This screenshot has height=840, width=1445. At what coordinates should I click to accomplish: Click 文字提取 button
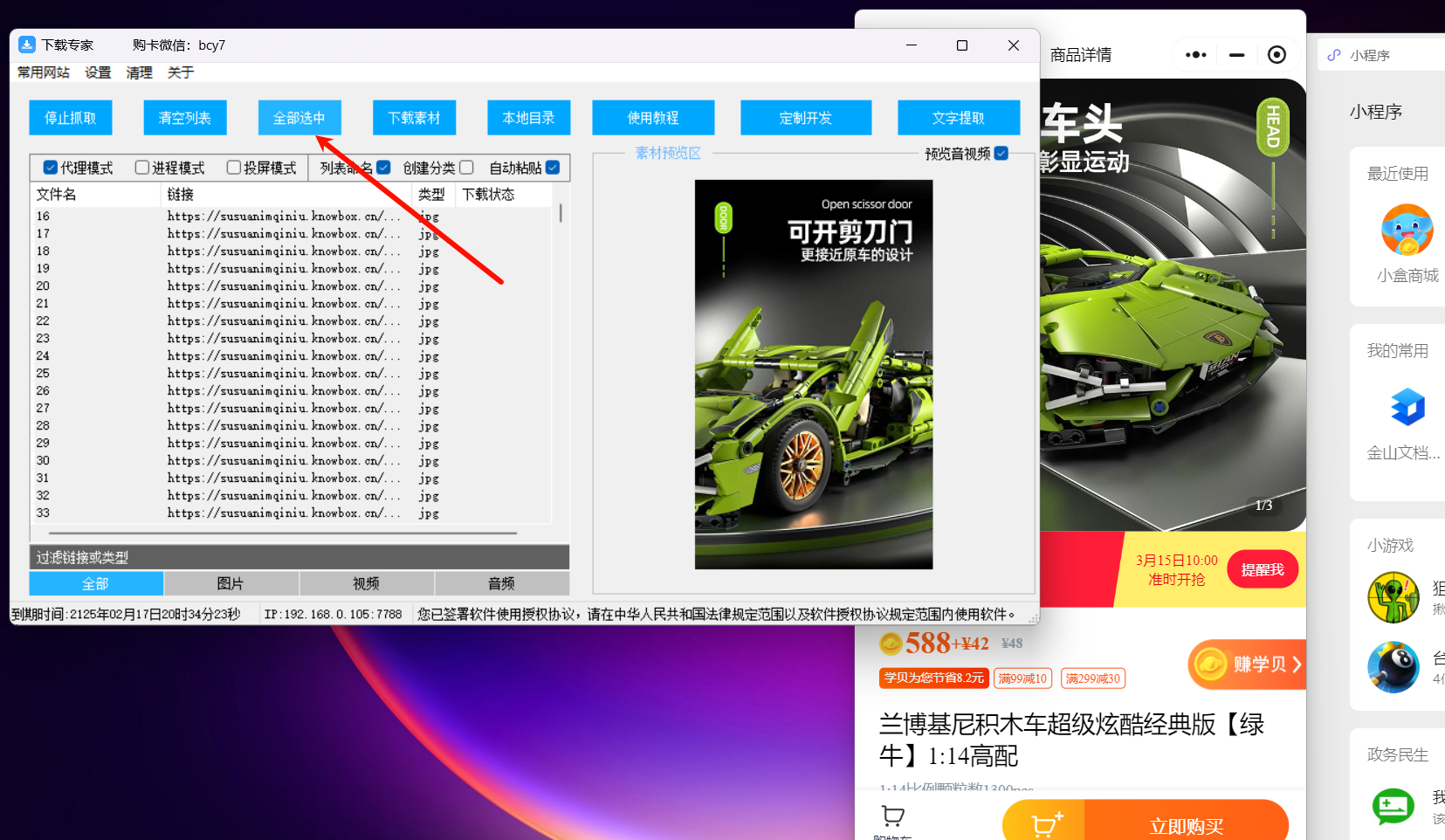coord(959,118)
